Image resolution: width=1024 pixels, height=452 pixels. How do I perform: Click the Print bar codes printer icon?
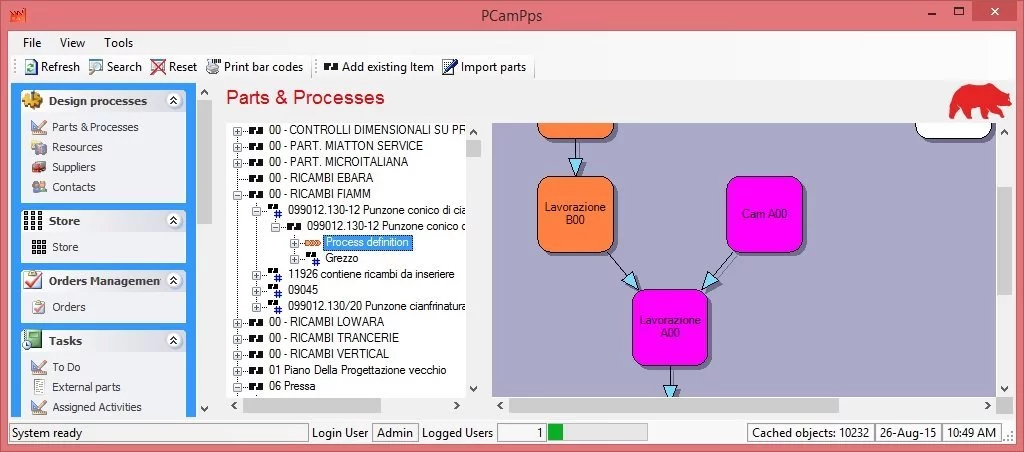coord(213,67)
